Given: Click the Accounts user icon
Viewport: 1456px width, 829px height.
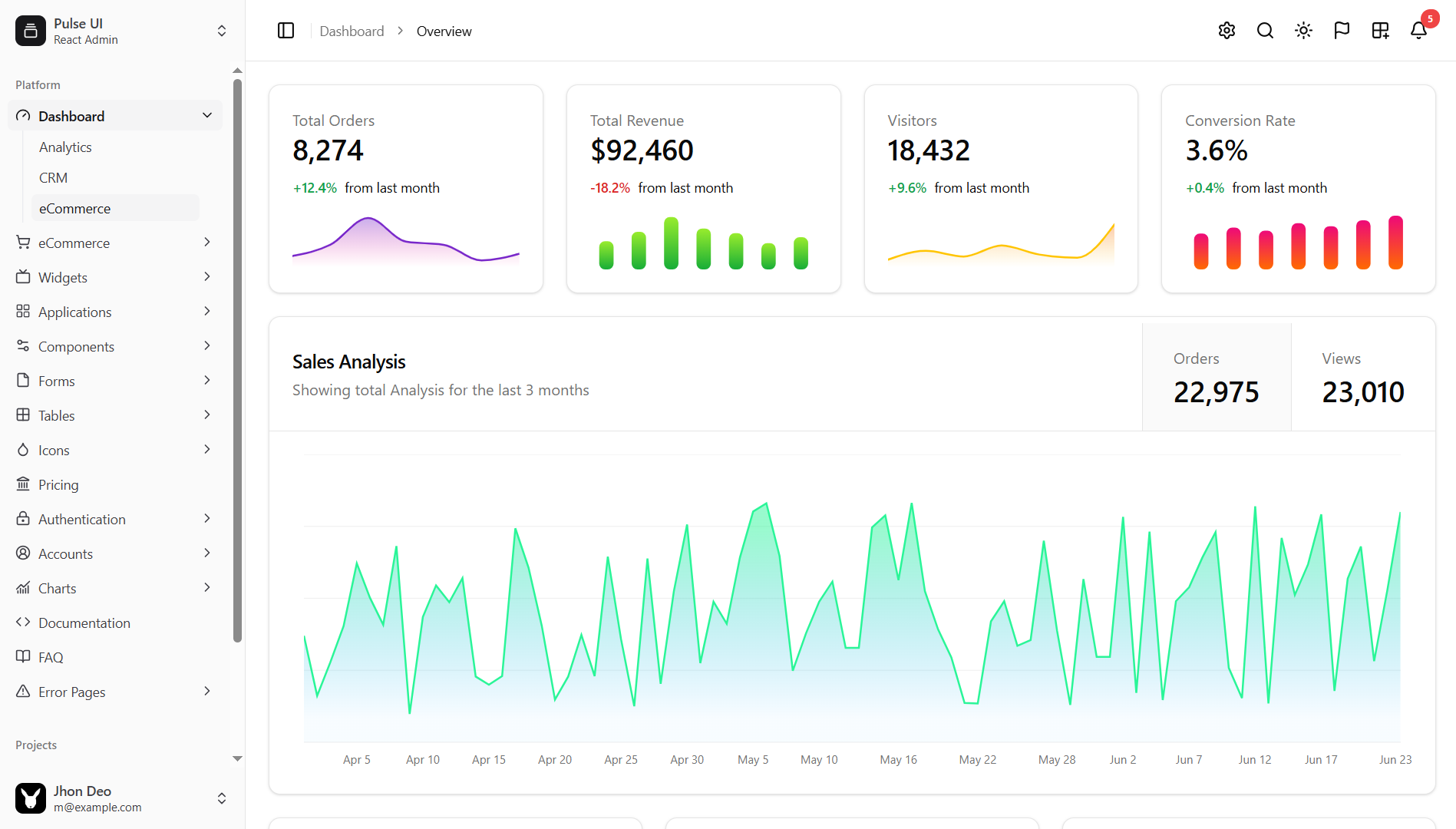Looking at the screenshot, I should click(x=23, y=553).
